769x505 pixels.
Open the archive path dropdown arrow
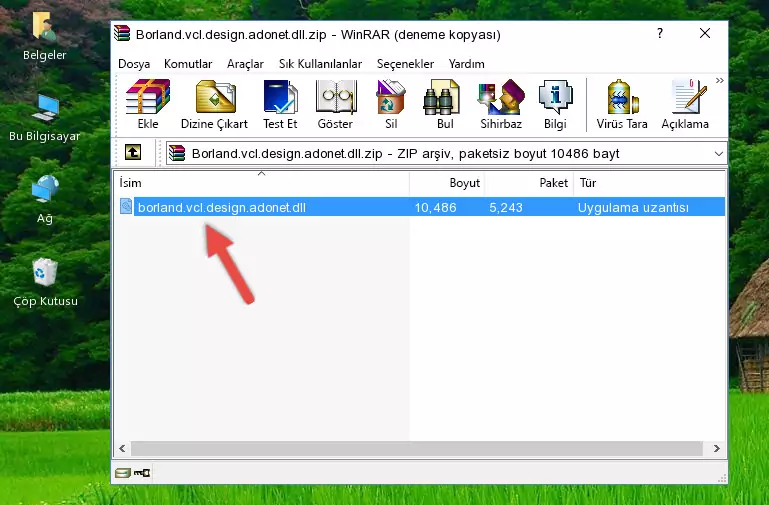coord(718,153)
